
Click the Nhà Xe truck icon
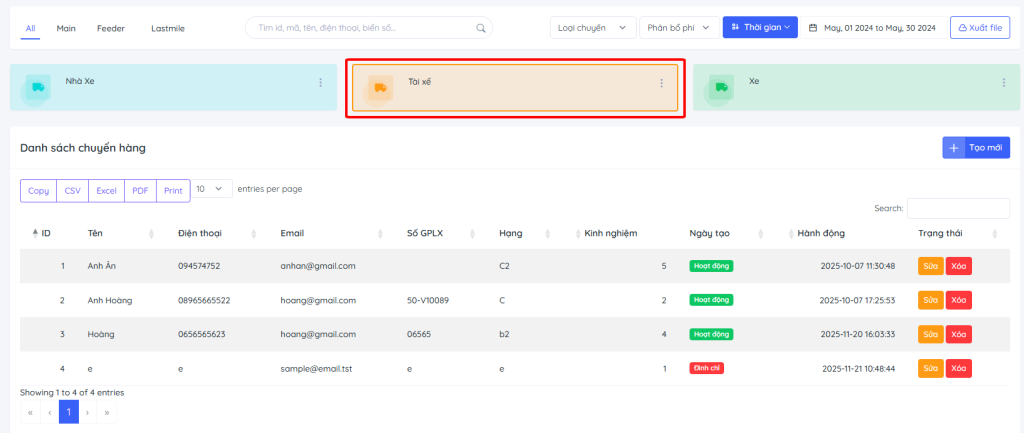[38, 88]
